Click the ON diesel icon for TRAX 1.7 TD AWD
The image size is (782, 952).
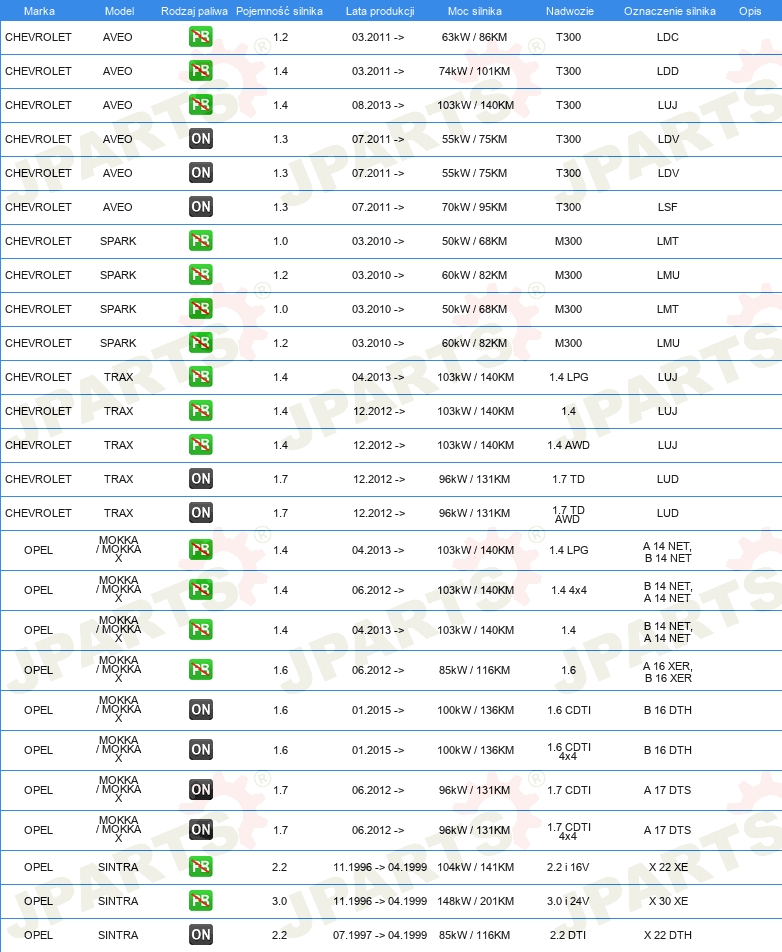pyautogui.click(x=200, y=513)
